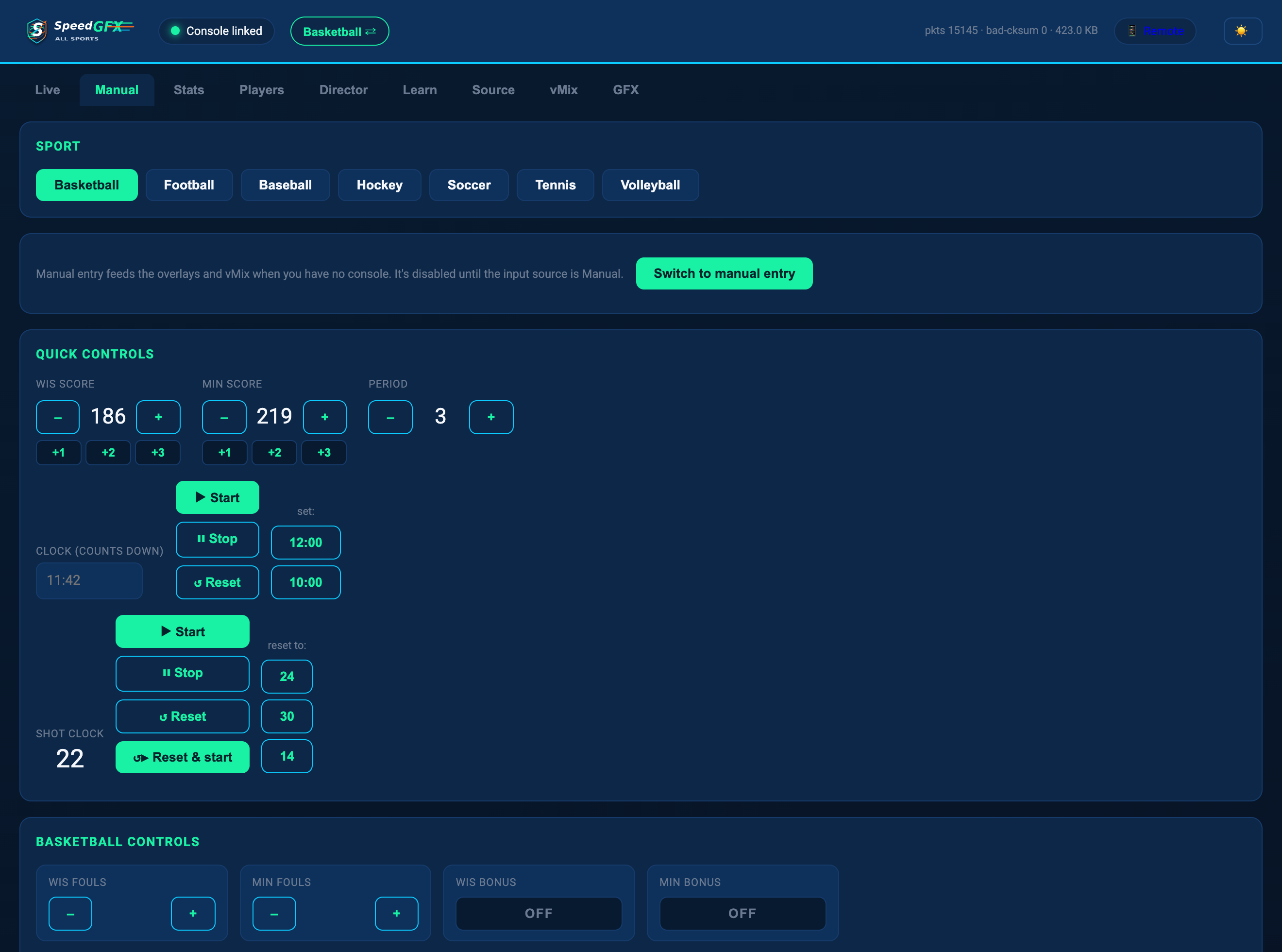This screenshot has height=952, width=1282.
Task: Increase WIS score with plus button
Action: click(158, 417)
